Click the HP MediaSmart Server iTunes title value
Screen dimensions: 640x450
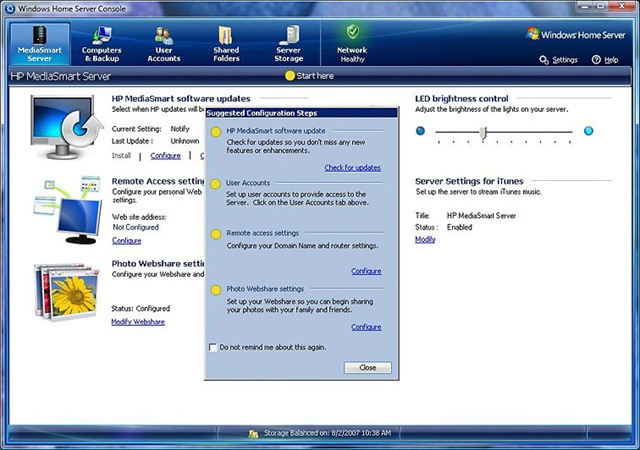[x=481, y=216]
